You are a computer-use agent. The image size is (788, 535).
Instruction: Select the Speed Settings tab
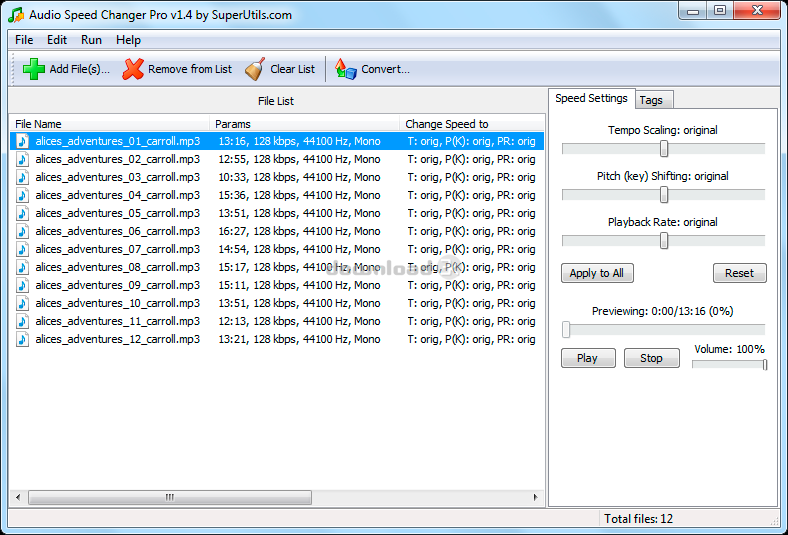591,98
